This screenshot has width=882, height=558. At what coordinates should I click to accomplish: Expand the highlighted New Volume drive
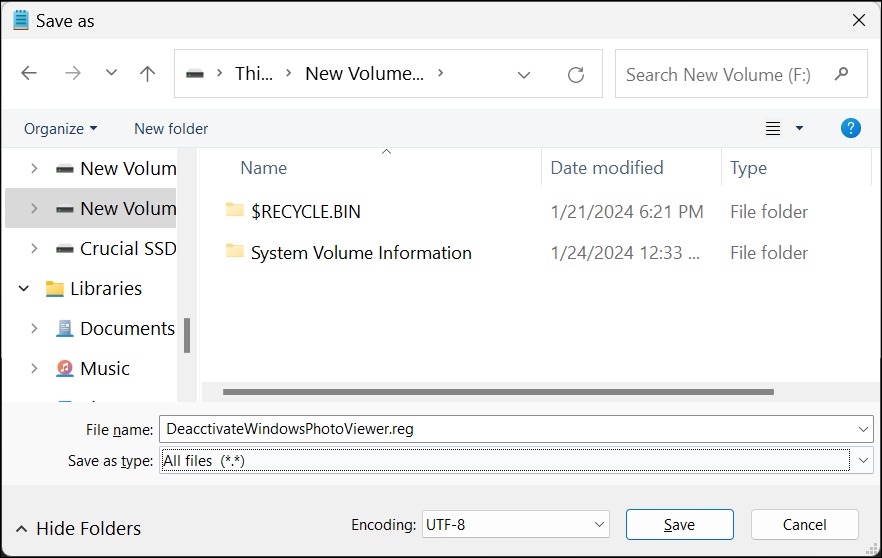[34, 209]
